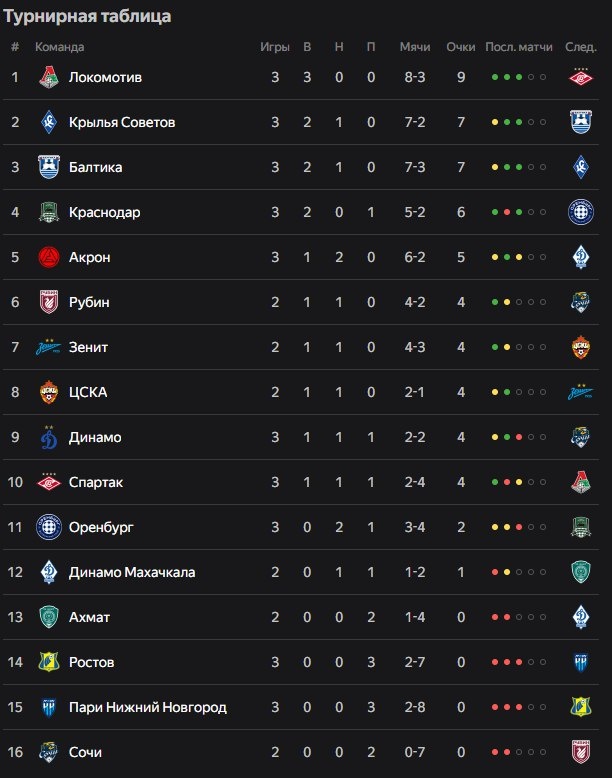Click the yellow Ростов team crest
The image size is (612, 778).
49,662
